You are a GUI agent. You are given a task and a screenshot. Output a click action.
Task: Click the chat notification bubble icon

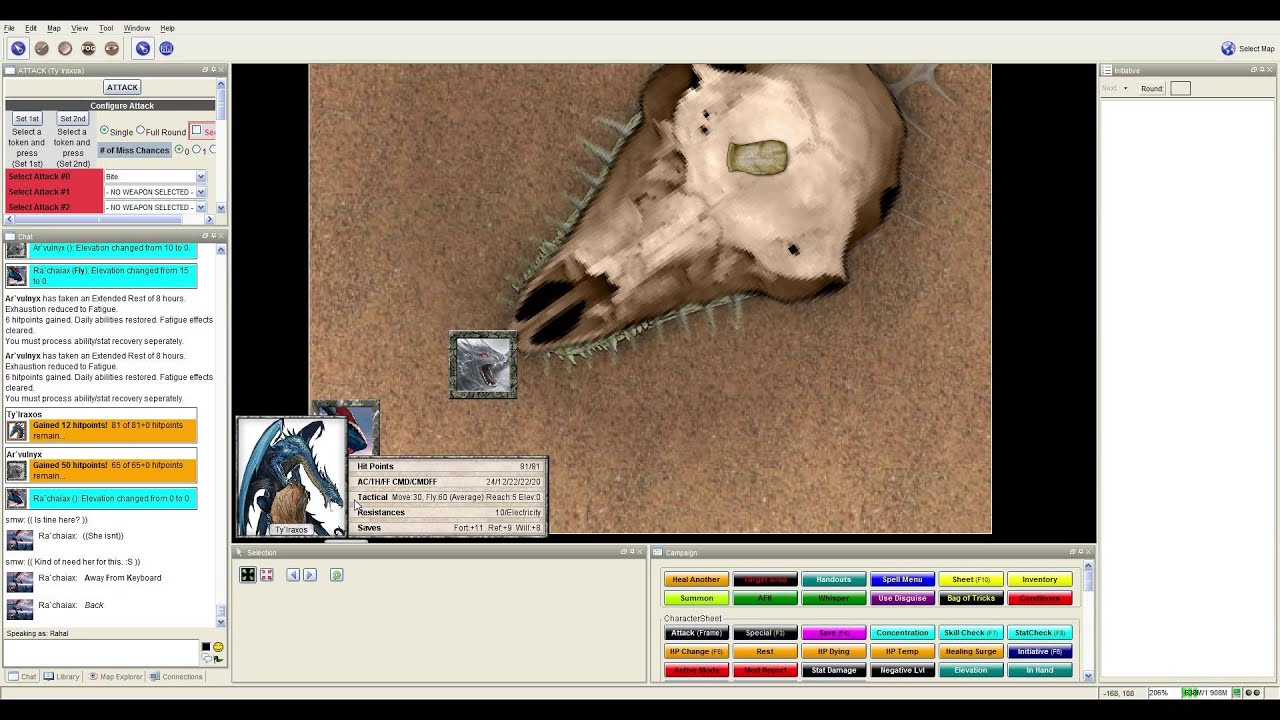[207, 659]
